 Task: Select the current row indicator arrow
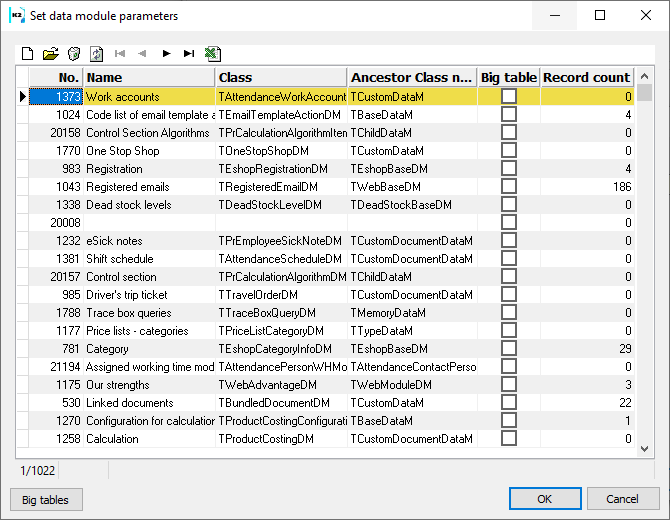tap(23, 97)
